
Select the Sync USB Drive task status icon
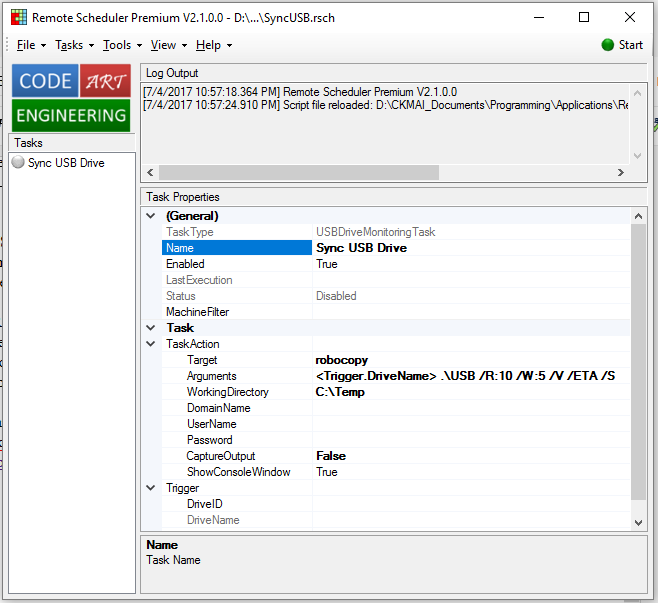pyautogui.click(x=18, y=162)
